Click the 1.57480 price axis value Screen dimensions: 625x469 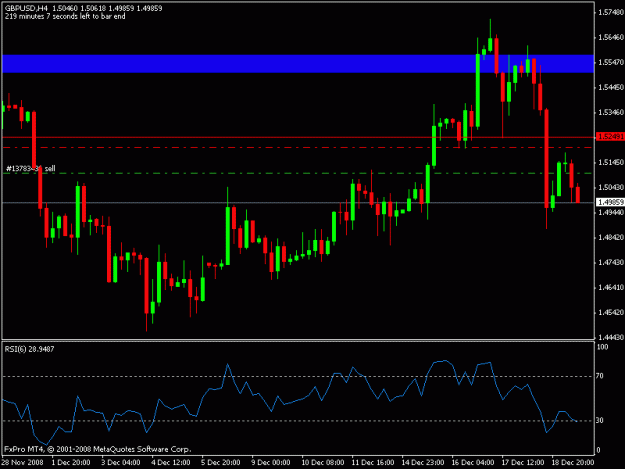click(x=611, y=12)
